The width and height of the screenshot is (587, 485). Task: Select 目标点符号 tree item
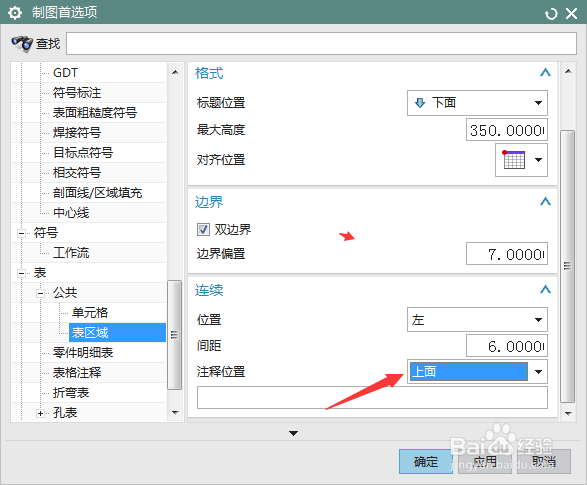tap(83, 153)
